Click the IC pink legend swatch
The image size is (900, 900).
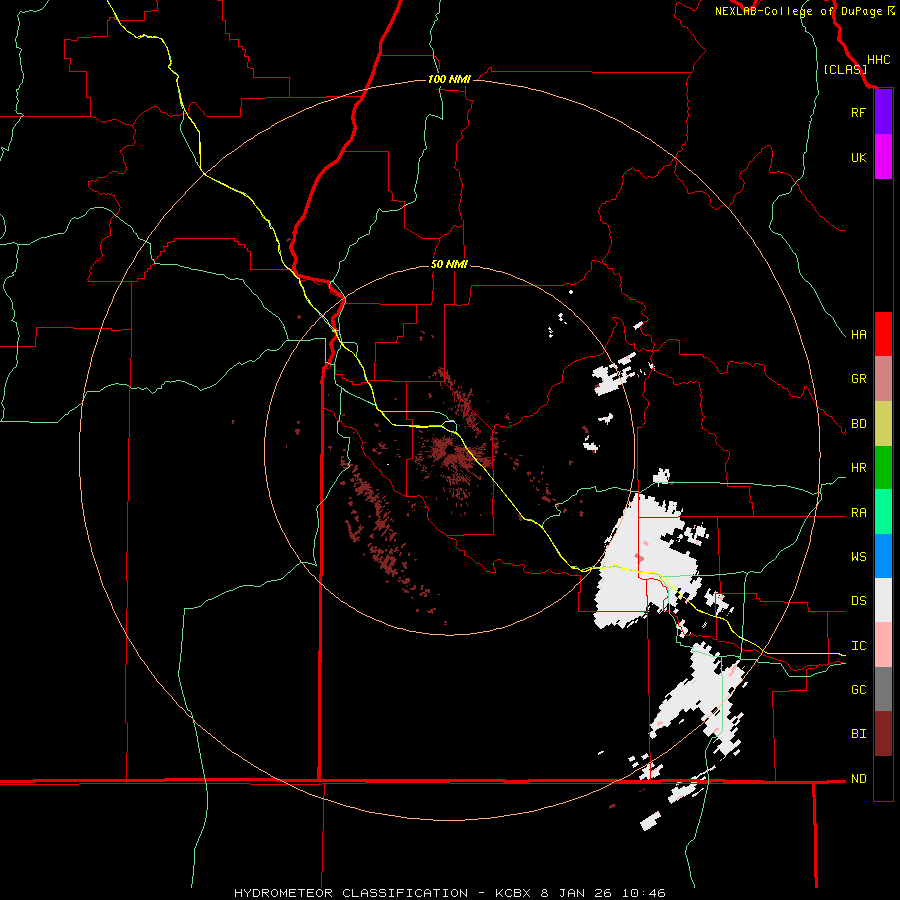point(883,645)
